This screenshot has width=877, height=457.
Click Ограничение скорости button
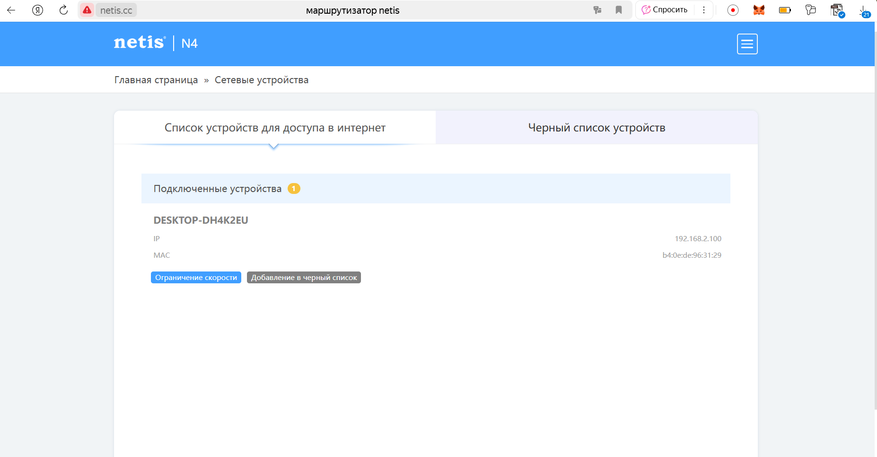point(196,277)
